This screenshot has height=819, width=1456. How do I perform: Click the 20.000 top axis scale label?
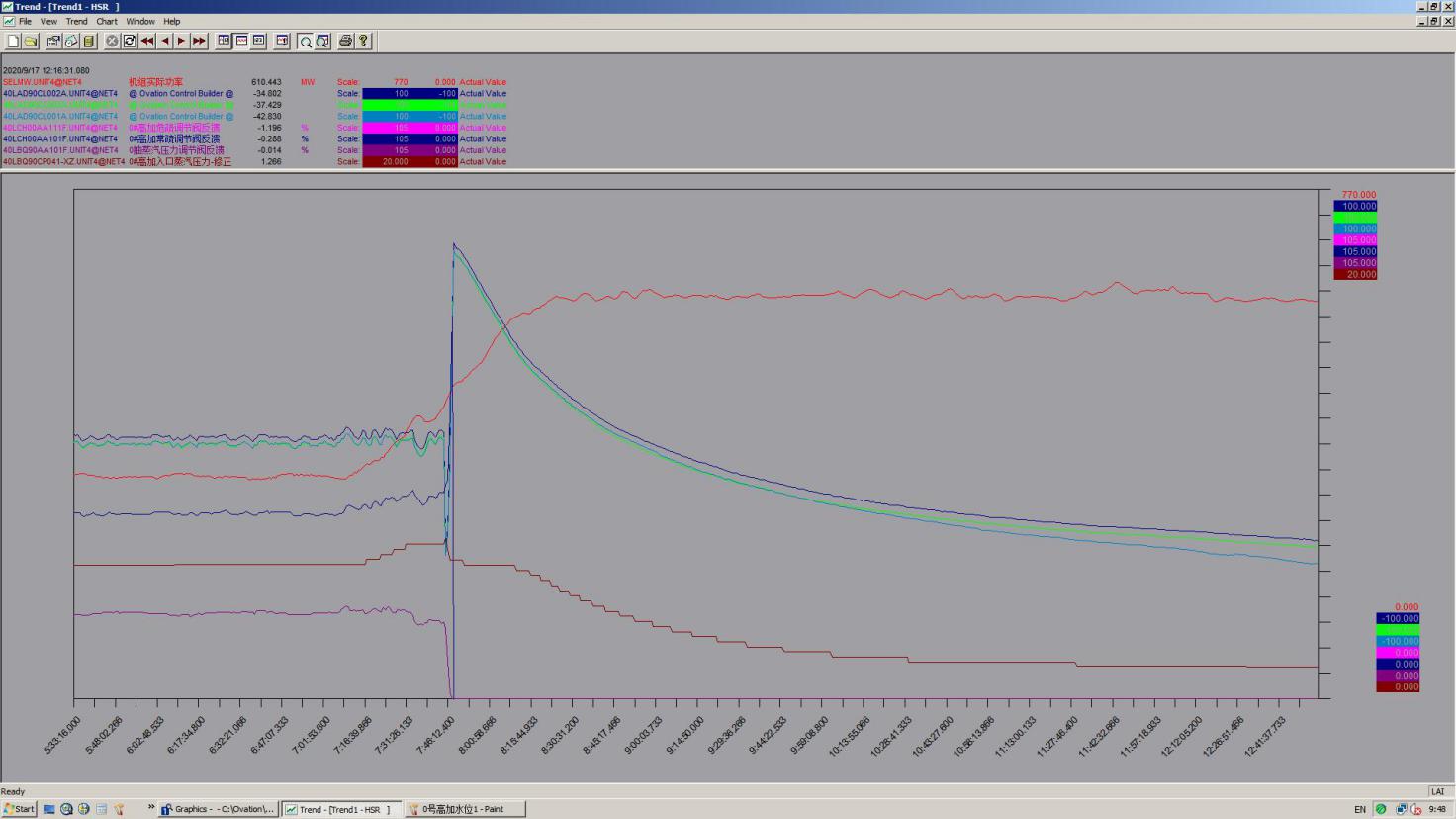(1355, 274)
